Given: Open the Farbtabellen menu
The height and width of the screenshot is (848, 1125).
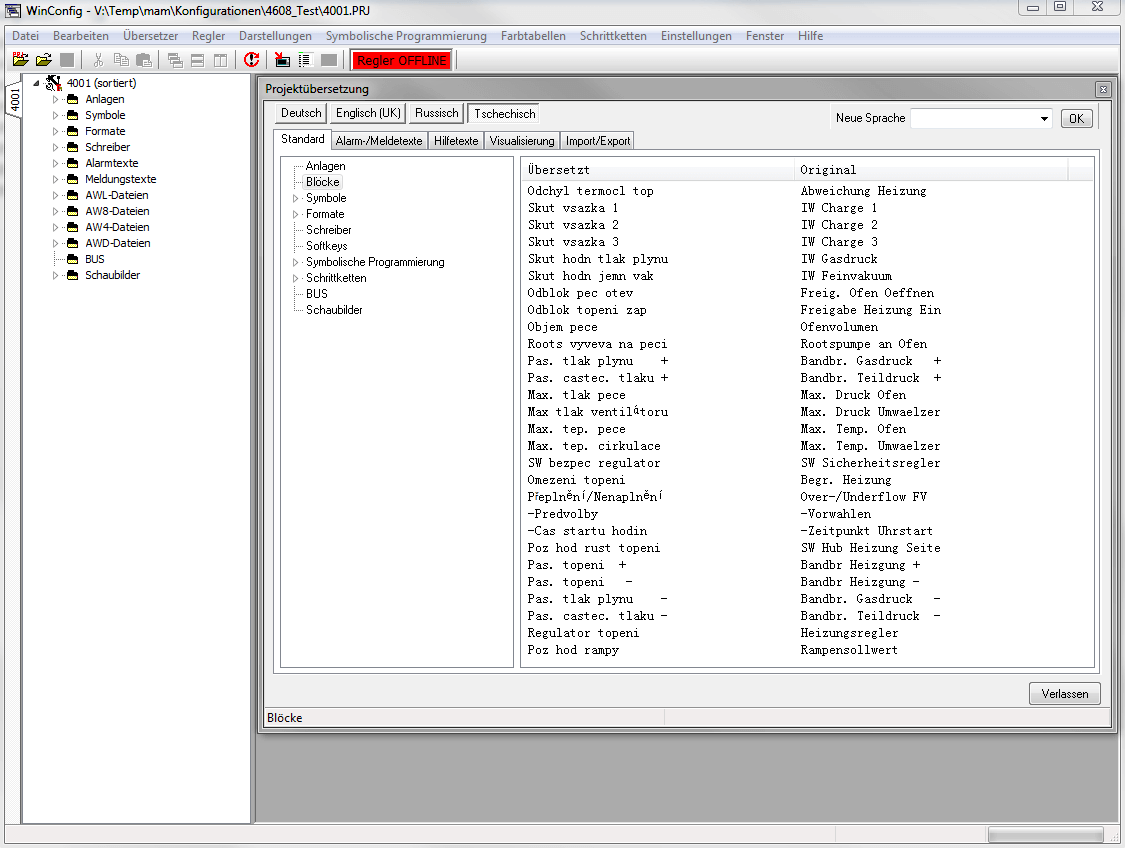Looking at the screenshot, I should pos(533,36).
